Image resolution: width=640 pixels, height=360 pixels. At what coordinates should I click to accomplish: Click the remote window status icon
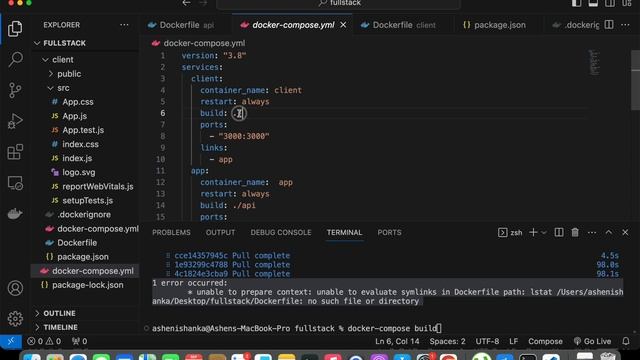coord(11,341)
